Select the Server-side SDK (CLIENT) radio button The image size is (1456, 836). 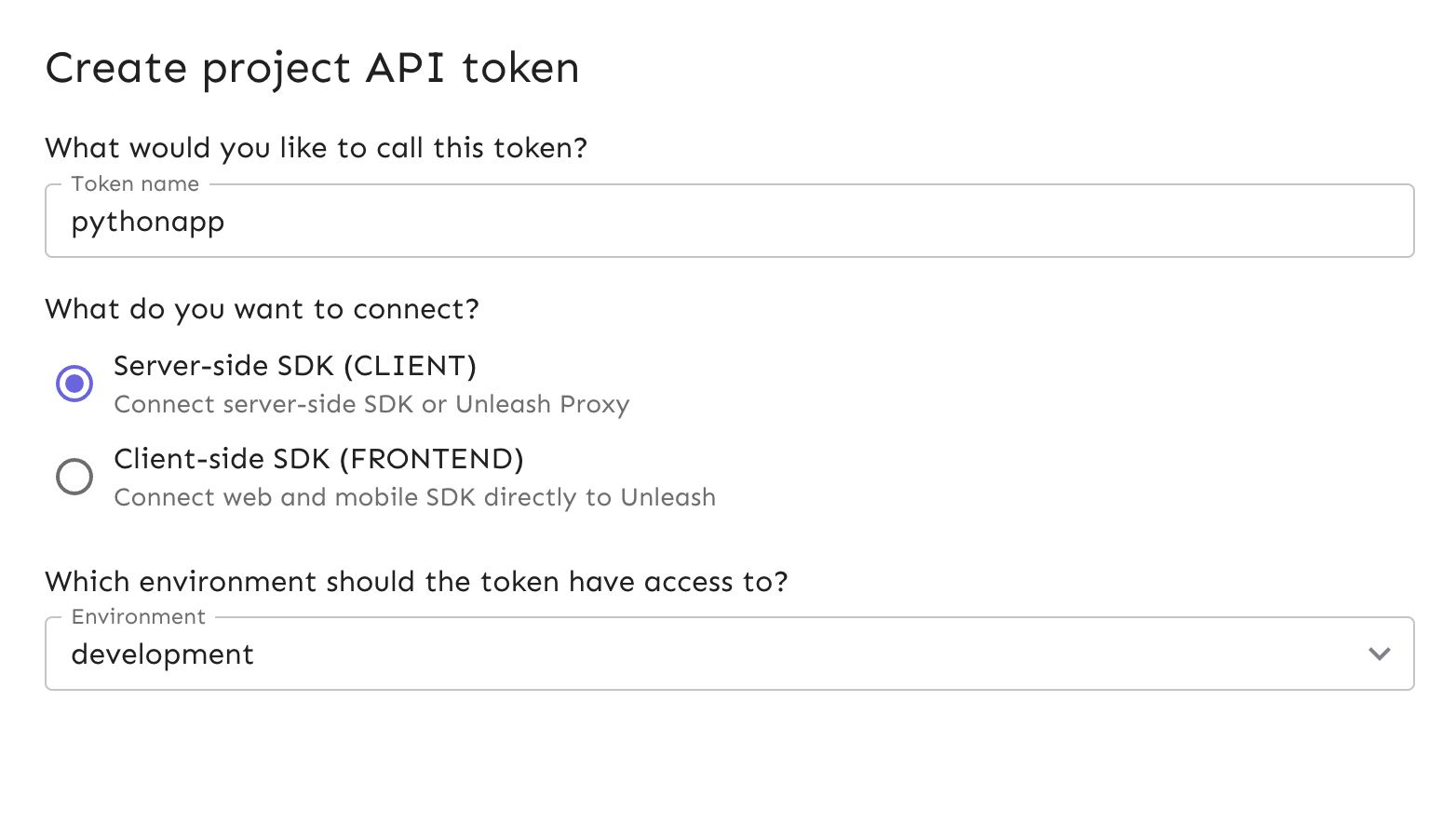click(74, 384)
